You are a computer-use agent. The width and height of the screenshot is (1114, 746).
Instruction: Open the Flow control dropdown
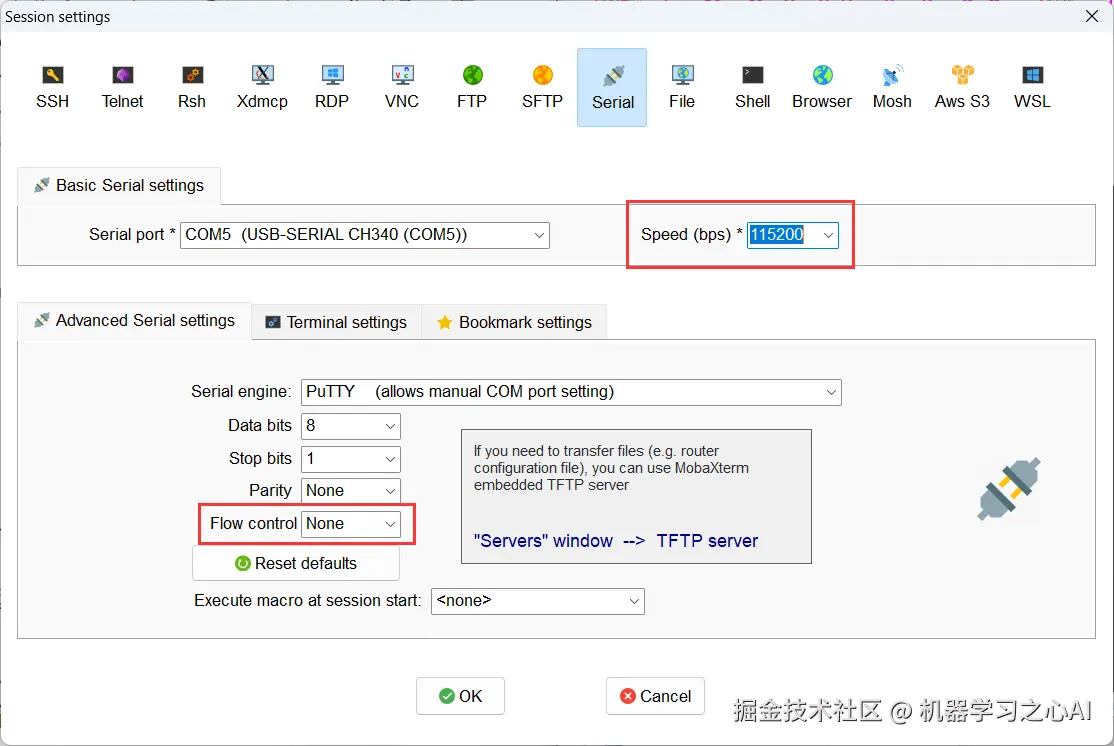(x=351, y=524)
